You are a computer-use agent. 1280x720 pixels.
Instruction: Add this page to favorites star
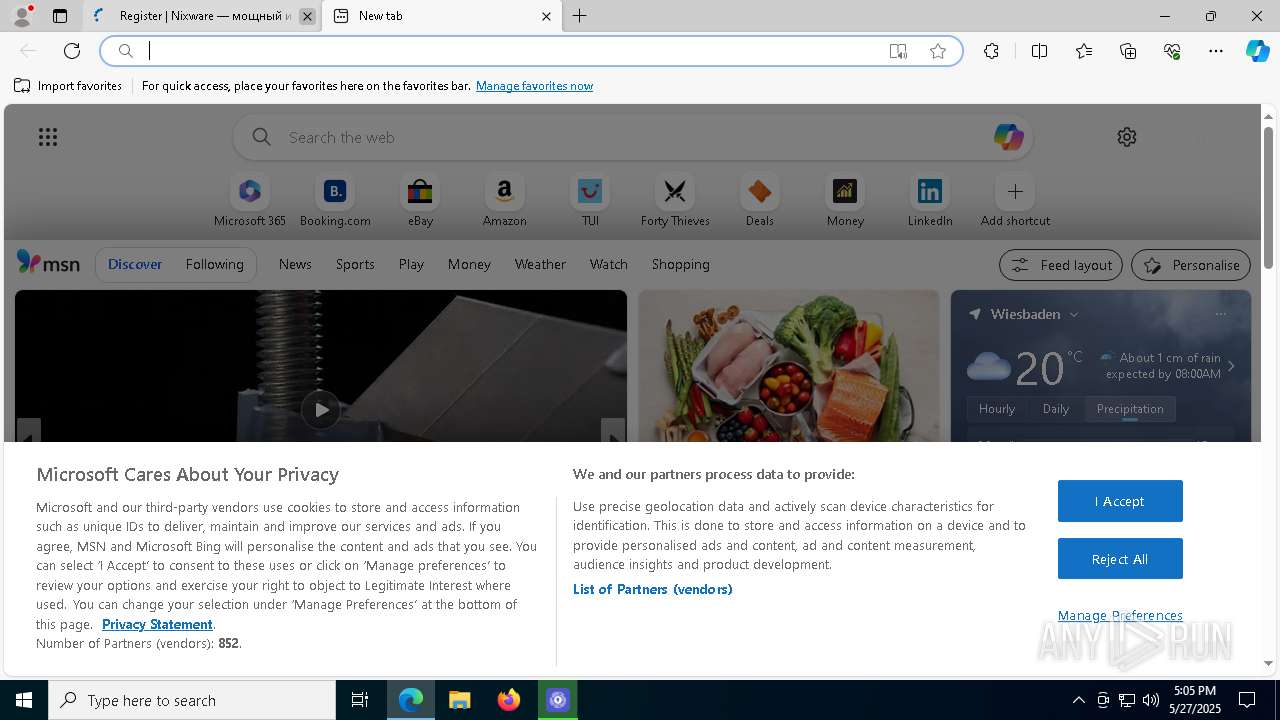[938, 51]
